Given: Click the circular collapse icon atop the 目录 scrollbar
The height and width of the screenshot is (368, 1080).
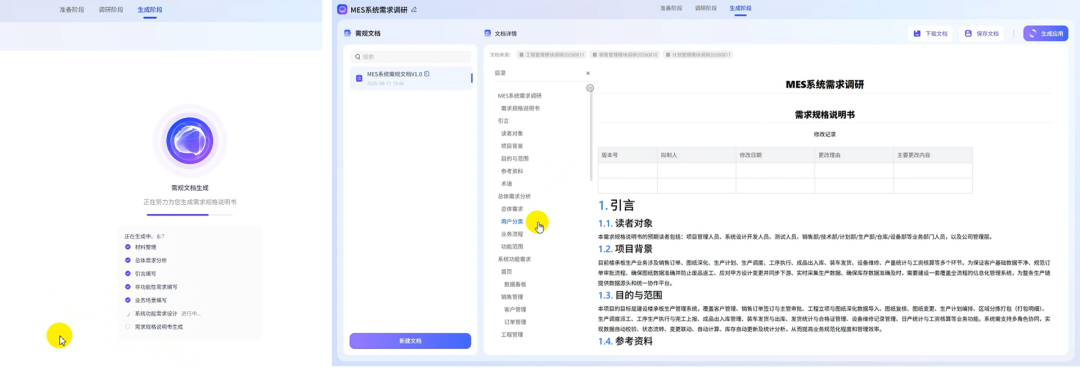Looking at the screenshot, I should [590, 88].
